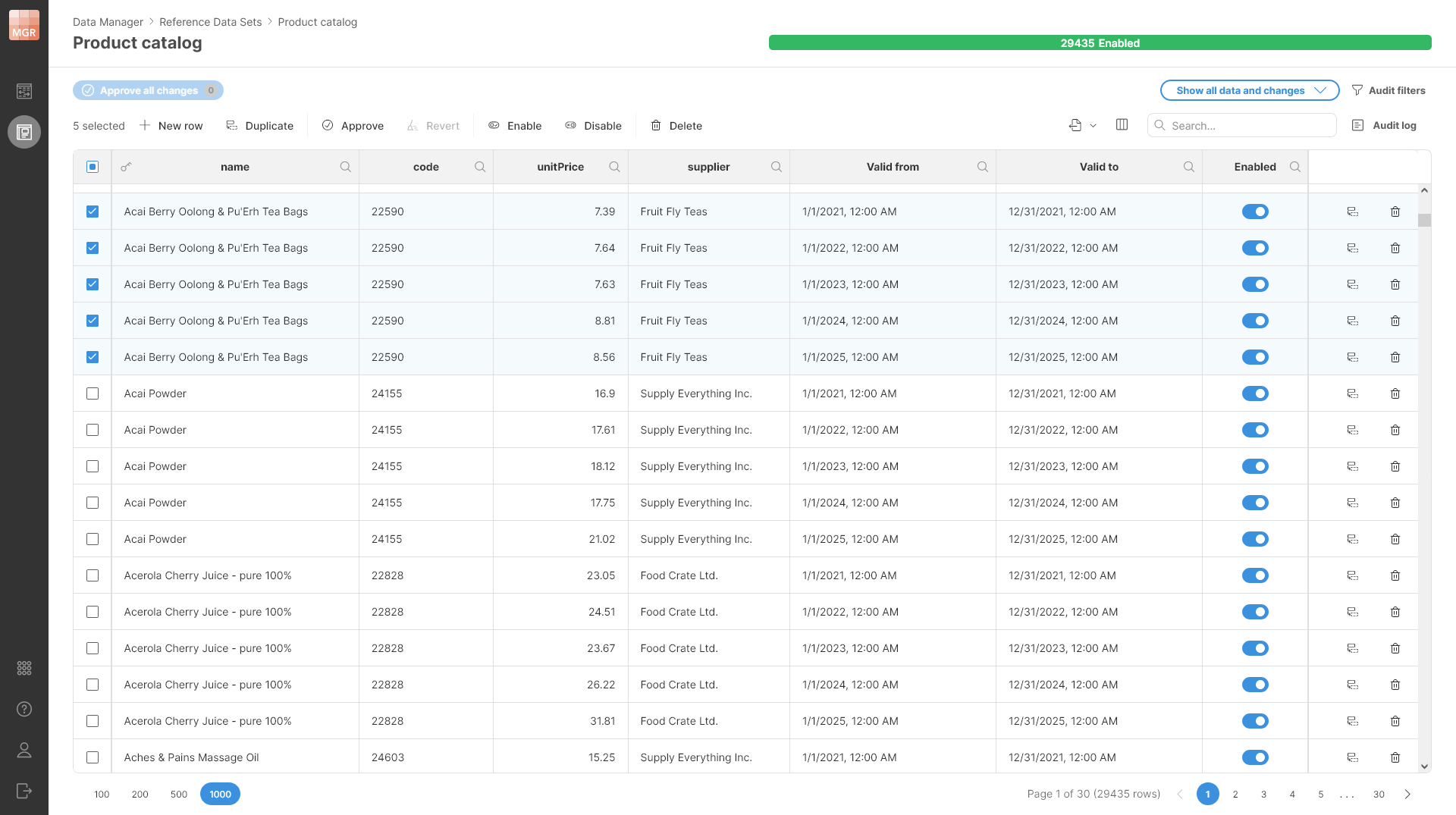Click the logout icon at sidebar bottom
Image resolution: width=1456 pixels, height=815 pixels.
pos(24,791)
